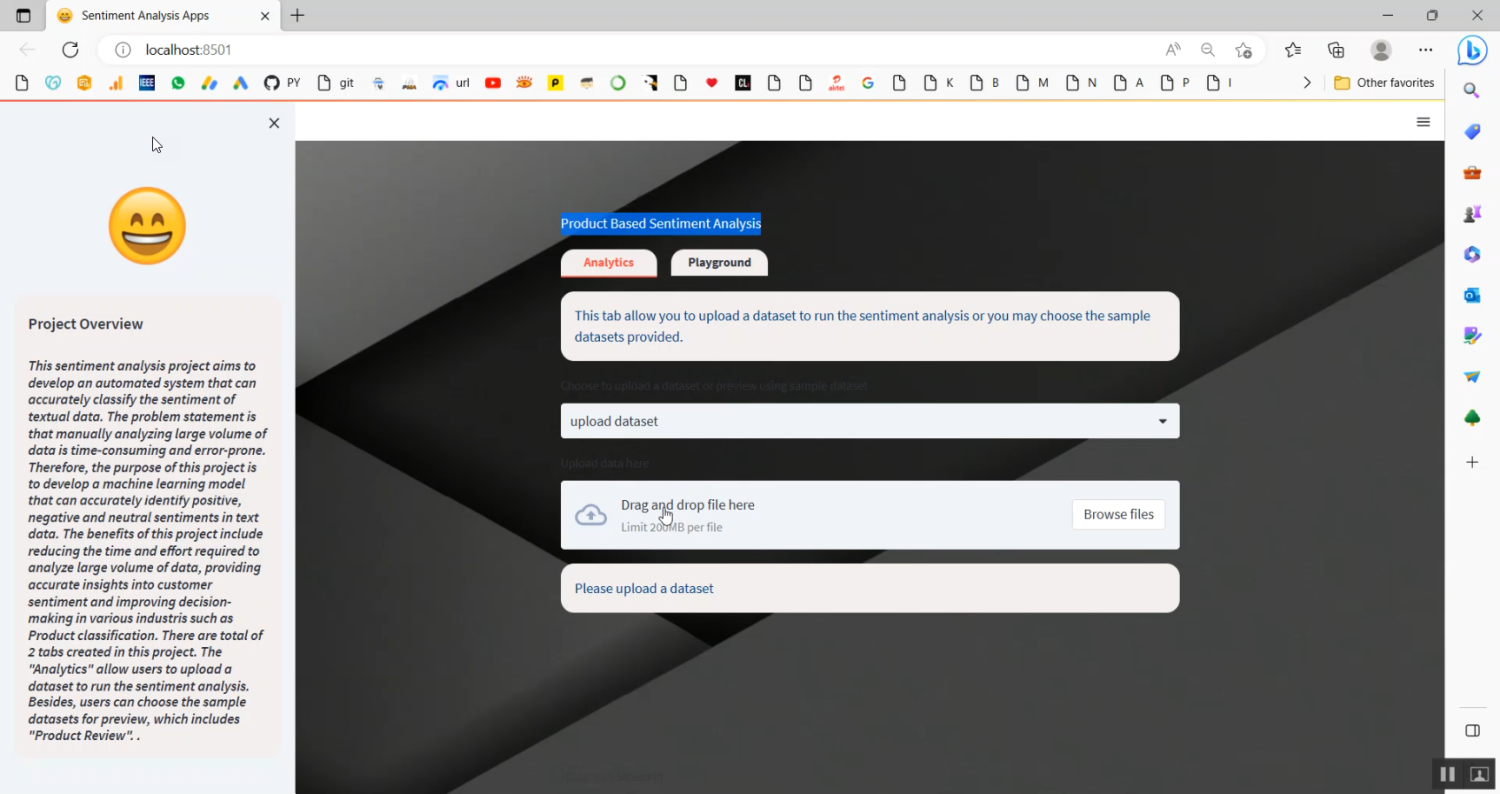This screenshot has height=794, width=1500.
Task: Click the Browse files button
Action: click(x=1118, y=514)
